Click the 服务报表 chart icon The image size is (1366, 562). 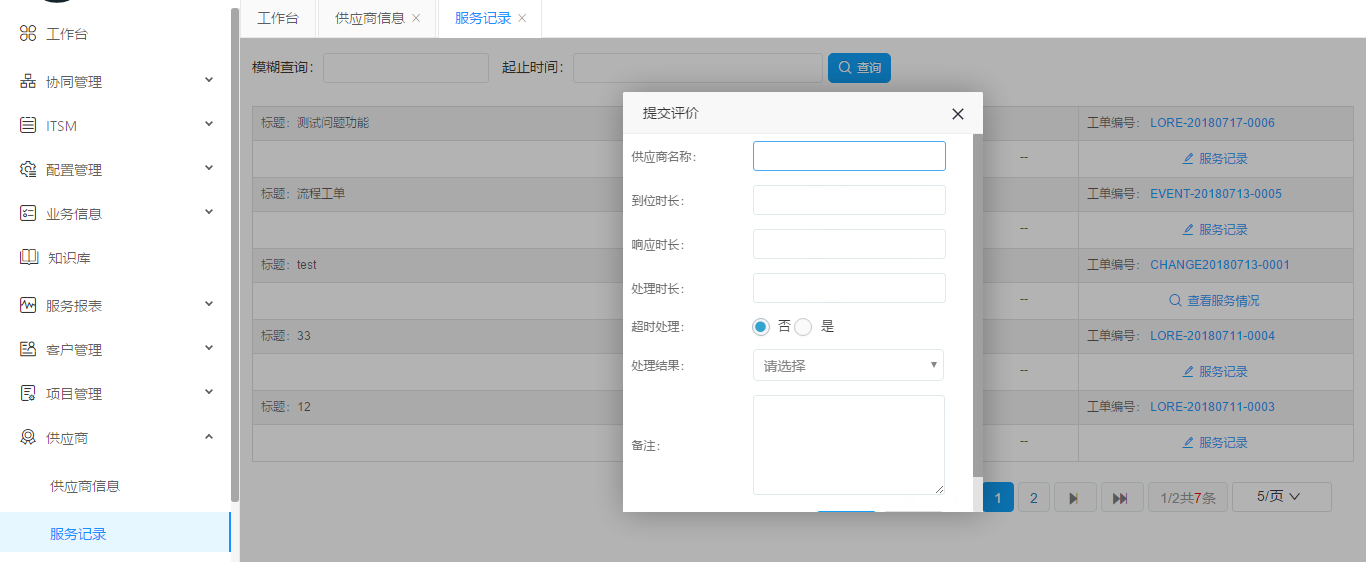coord(28,306)
